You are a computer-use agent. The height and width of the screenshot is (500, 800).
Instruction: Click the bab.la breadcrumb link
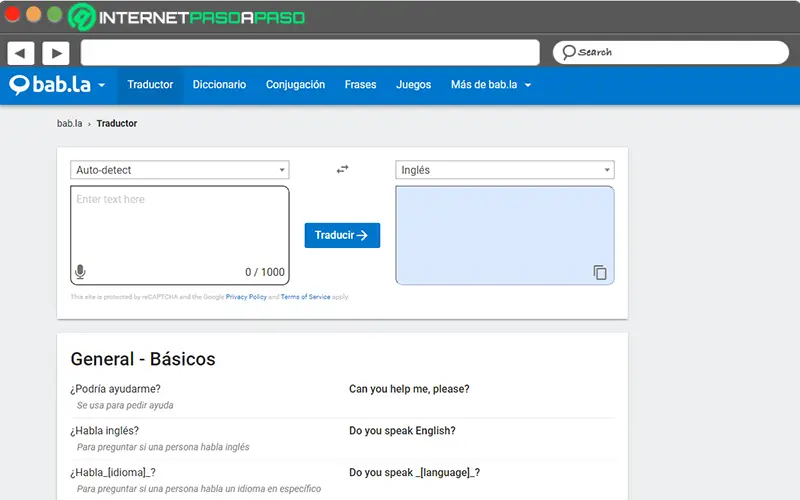[69, 123]
